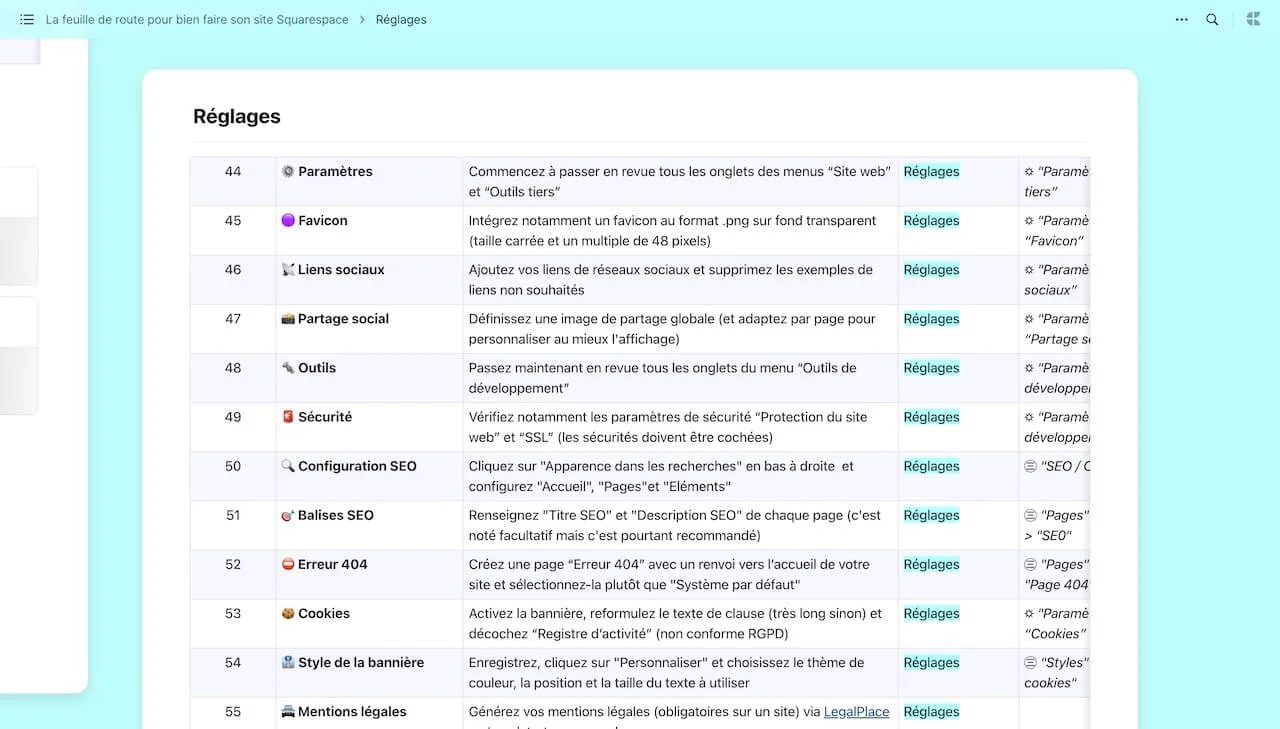Click the cookie icon beside Cookies
1280x729 pixels.
(x=288, y=613)
